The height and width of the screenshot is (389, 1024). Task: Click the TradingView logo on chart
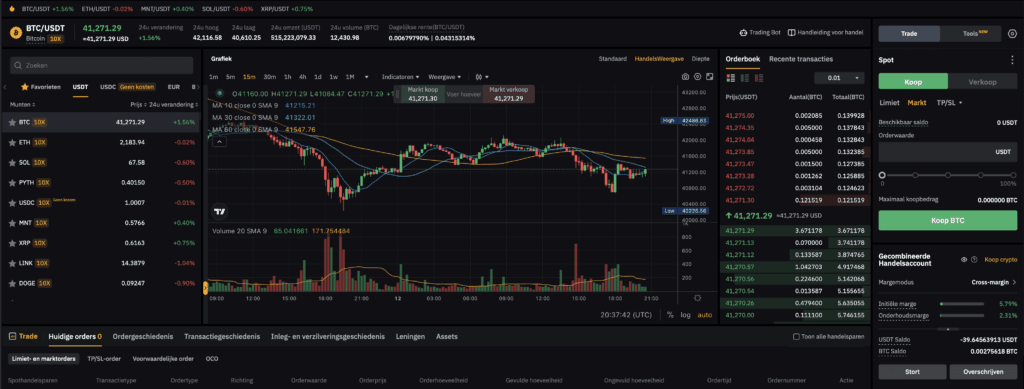click(220, 211)
